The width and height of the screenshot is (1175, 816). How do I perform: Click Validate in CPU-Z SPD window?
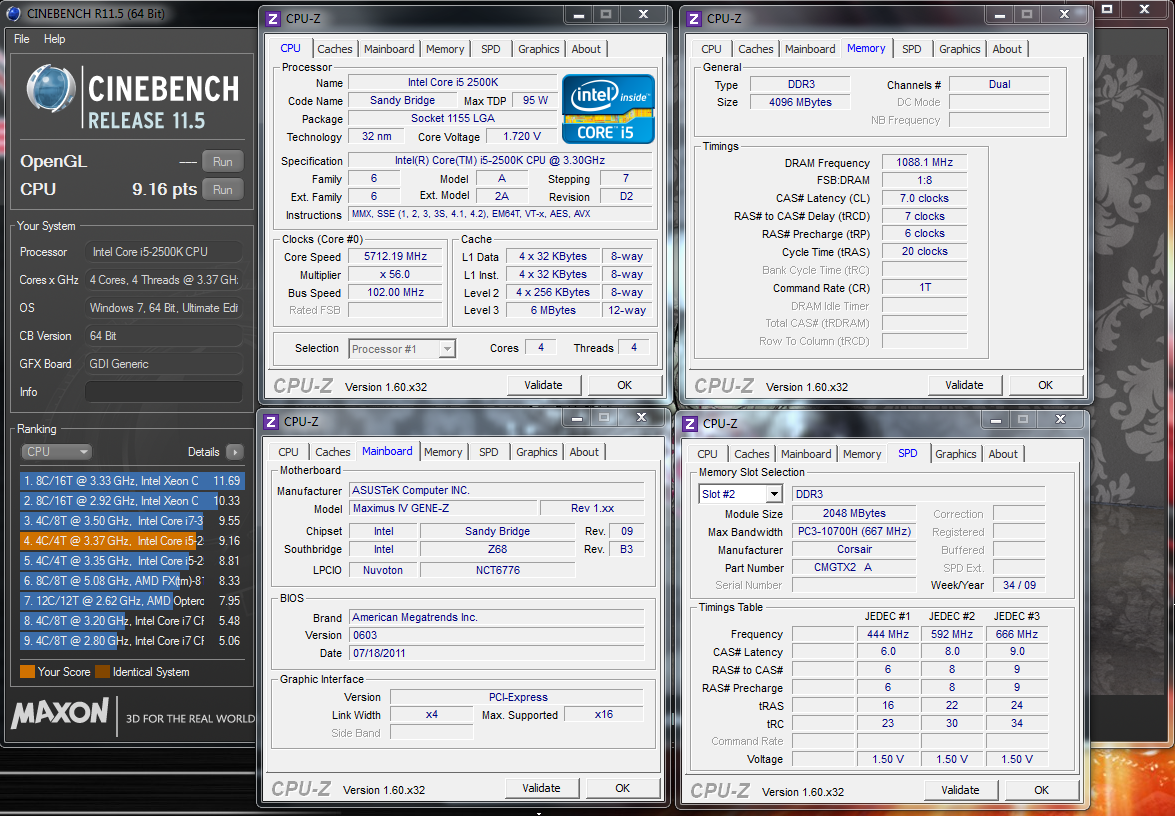[x=960, y=790]
